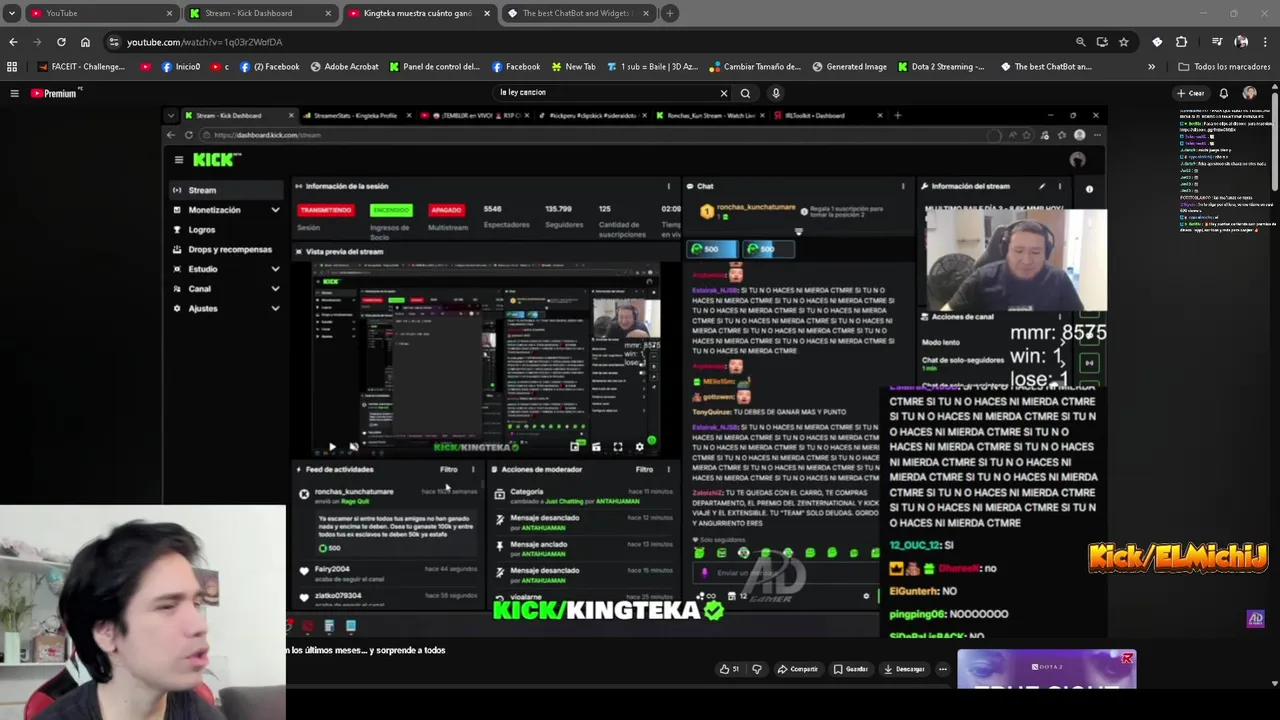
Task: Open the Panel de control del bookmark
Action: click(x=435, y=67)
